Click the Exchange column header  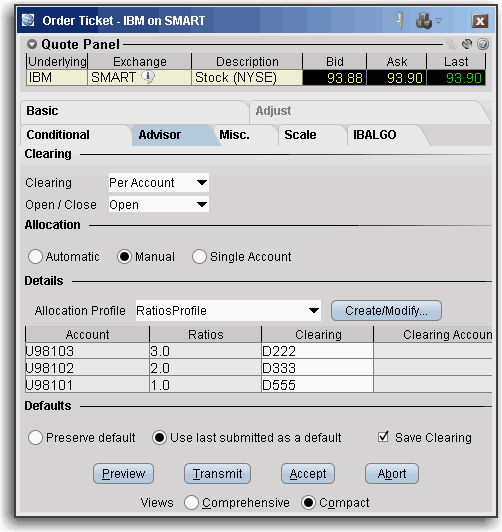pyautogui.click(x=139, y=61)
